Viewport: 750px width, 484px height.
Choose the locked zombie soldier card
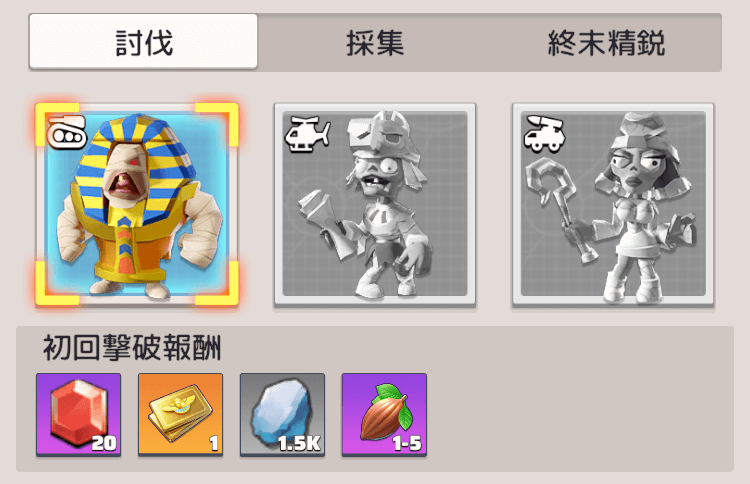click(x=375, y=205)
